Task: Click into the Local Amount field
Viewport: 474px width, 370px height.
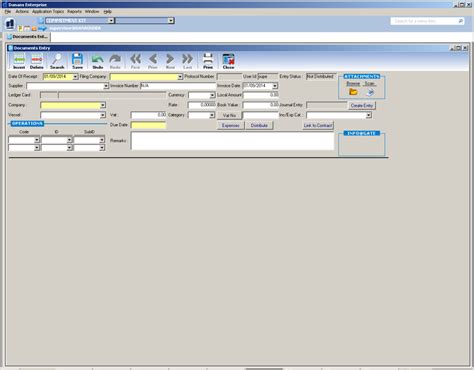Action: click(260, 95)
